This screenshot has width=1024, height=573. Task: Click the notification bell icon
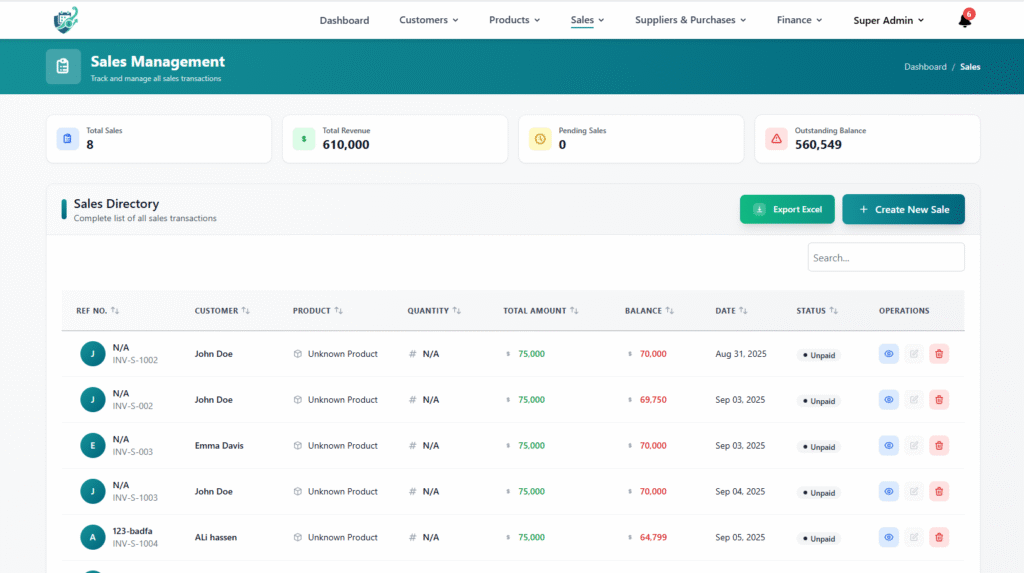pos(964,20)
